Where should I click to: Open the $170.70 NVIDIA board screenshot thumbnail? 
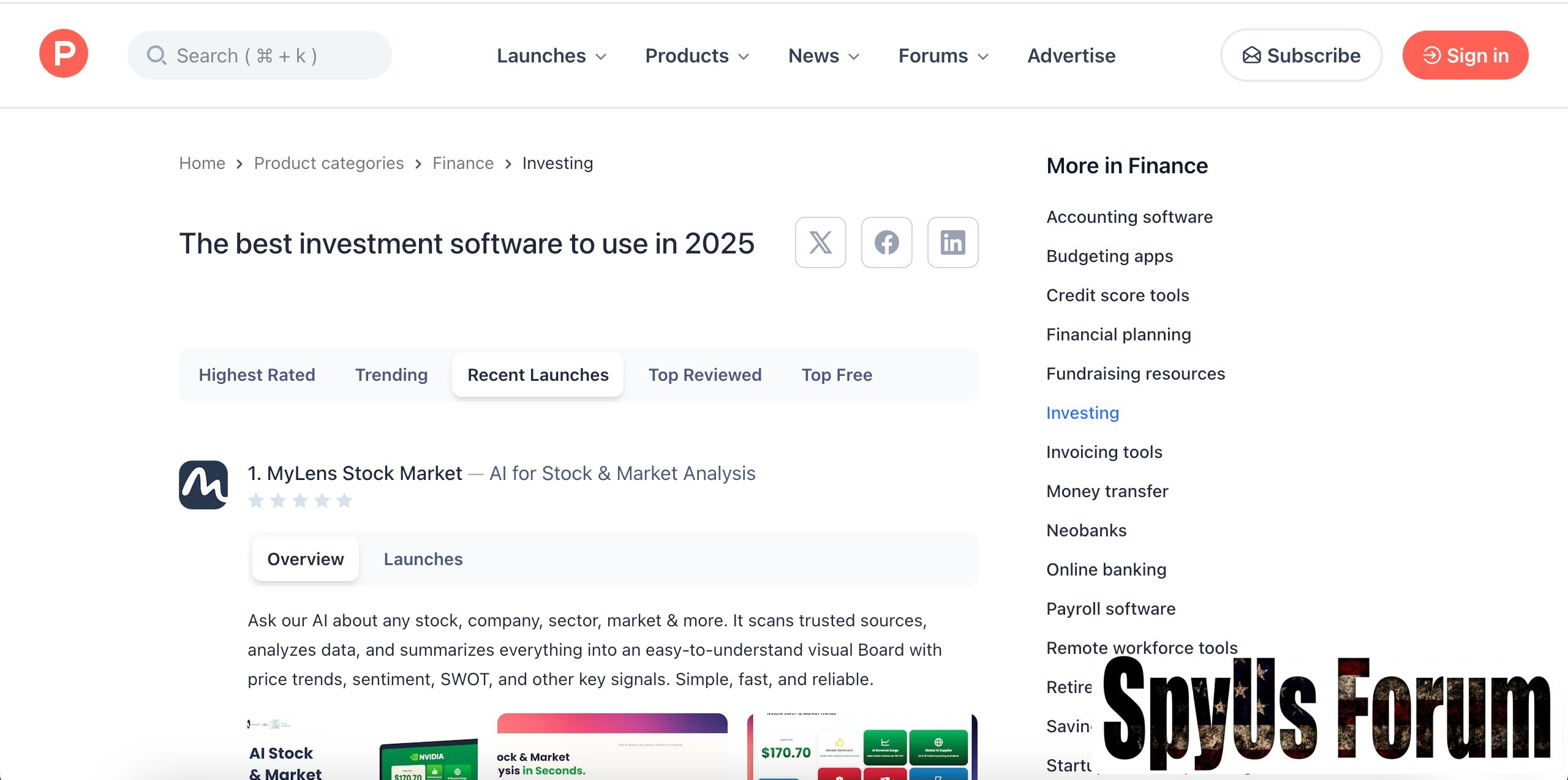(x=862, y=747)
